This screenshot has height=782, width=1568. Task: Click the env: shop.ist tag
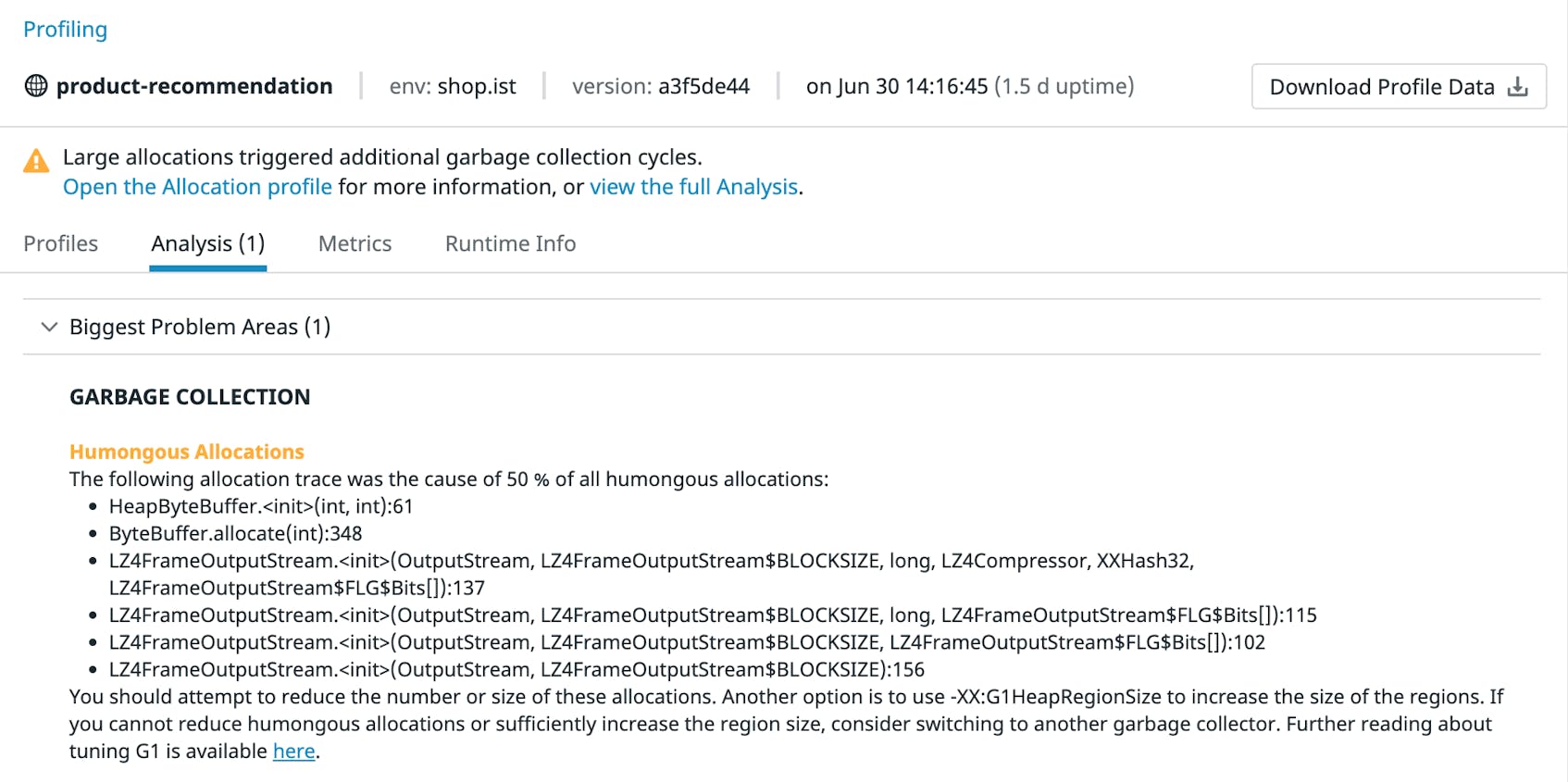click(x=453, y=86)
